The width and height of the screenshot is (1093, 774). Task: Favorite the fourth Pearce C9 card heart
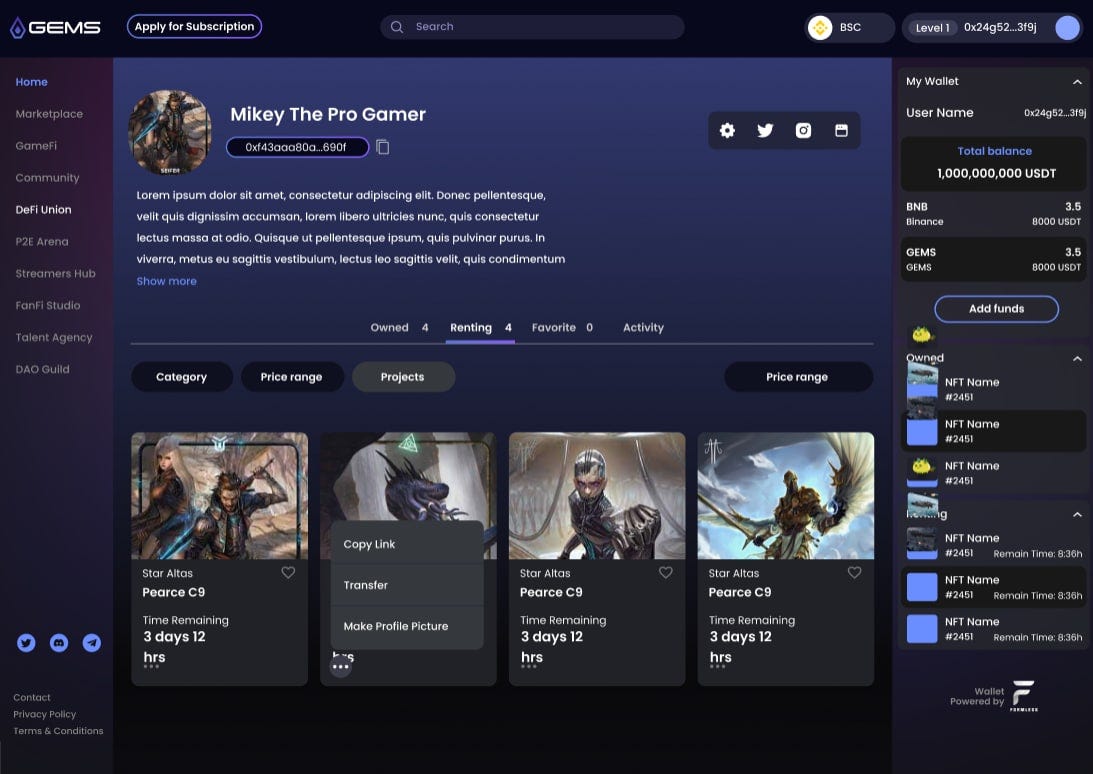coord(855,572)
